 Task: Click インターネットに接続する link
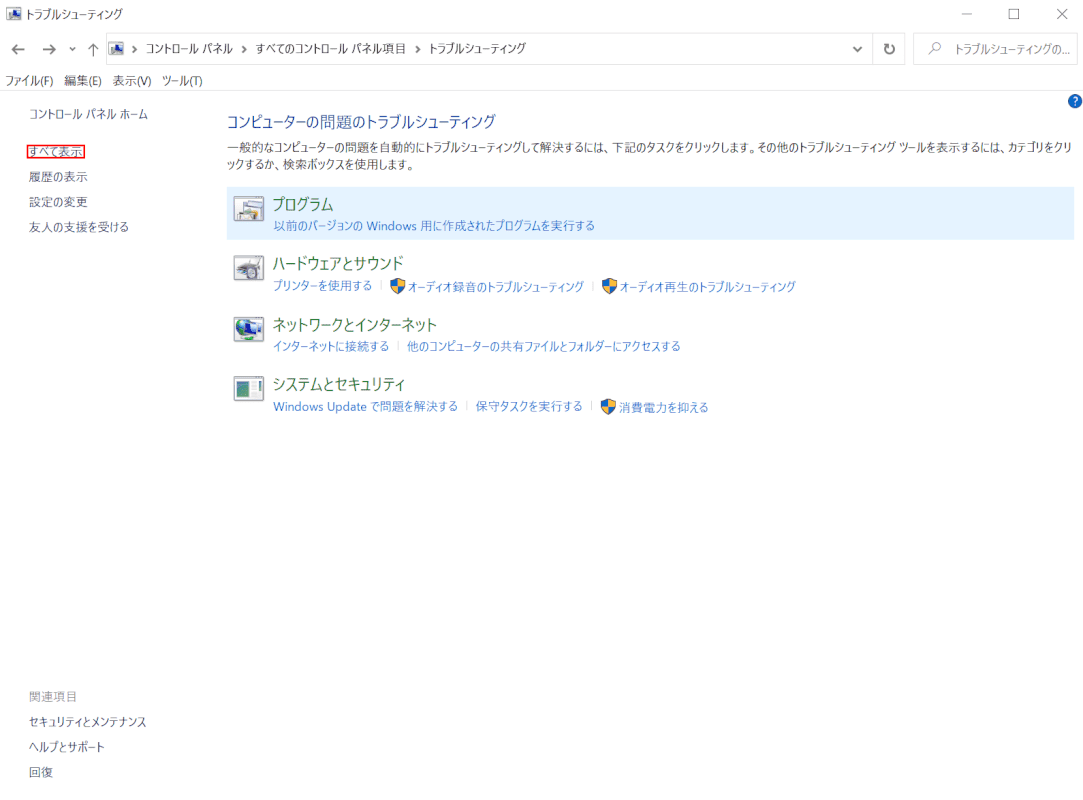coord(331,346)
